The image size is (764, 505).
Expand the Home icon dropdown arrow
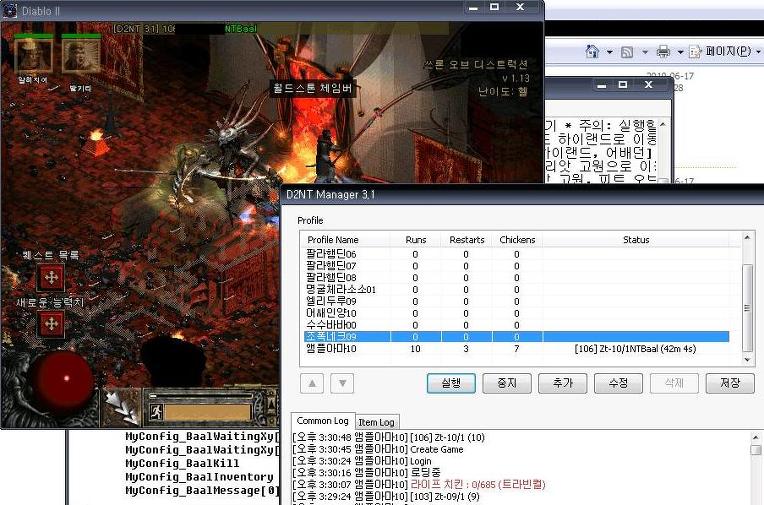tap(609, 51)
